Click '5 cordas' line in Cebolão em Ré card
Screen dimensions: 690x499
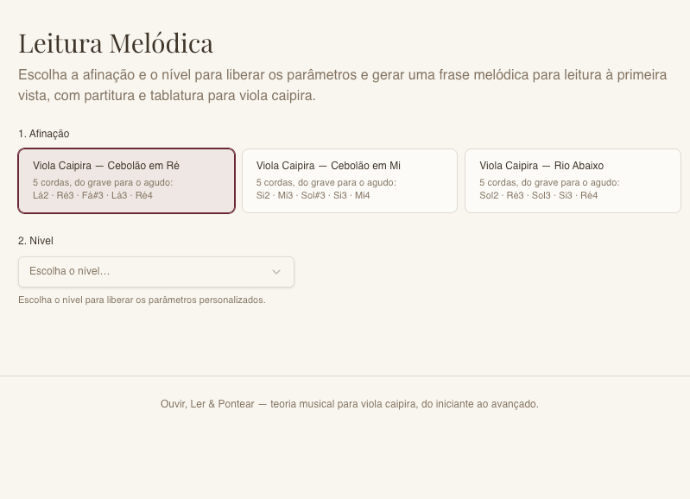pyautogui.click(x=103, y=183)
